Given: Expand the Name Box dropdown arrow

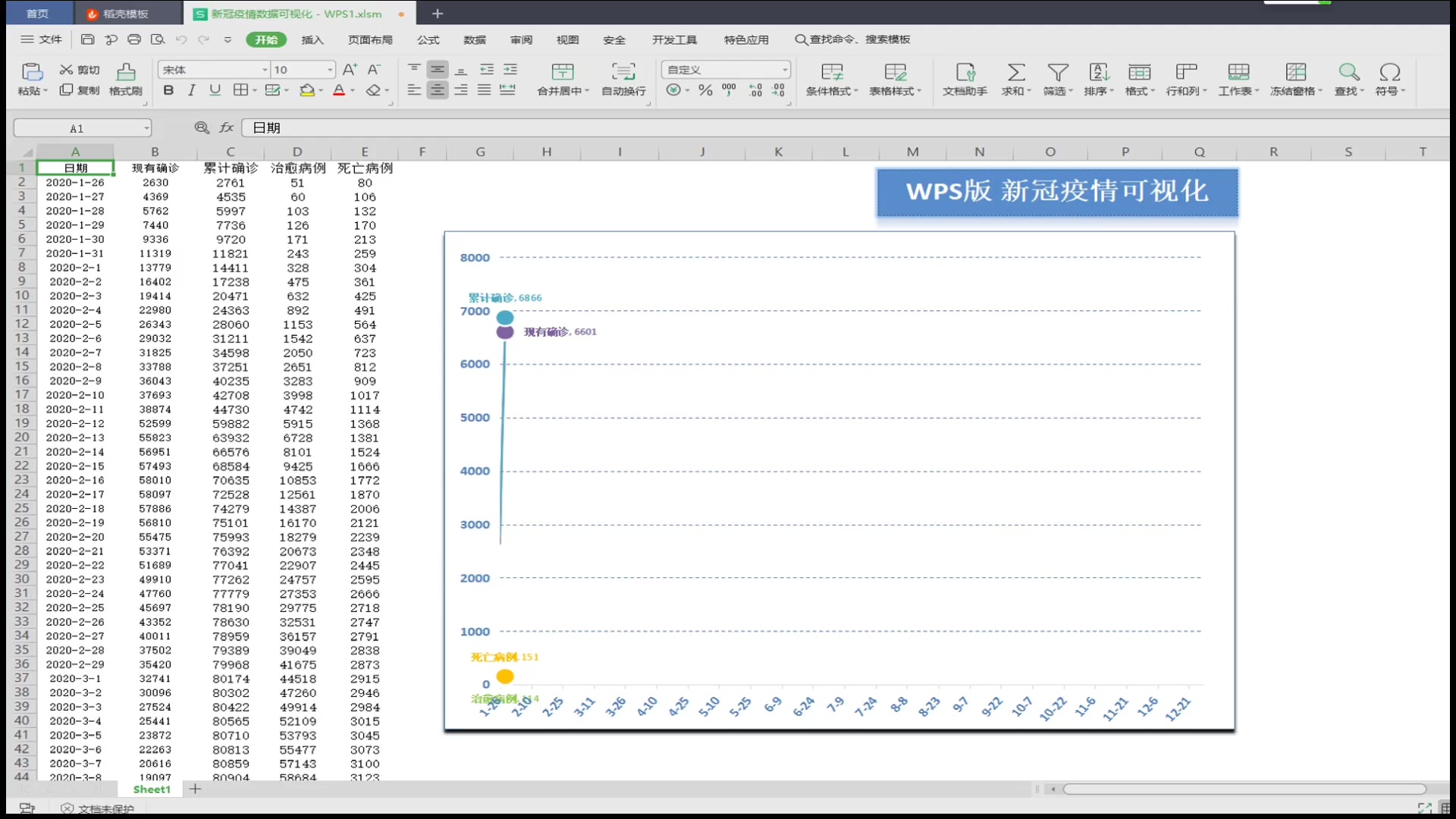Looking at the screenshot, I should pos(146,128).
